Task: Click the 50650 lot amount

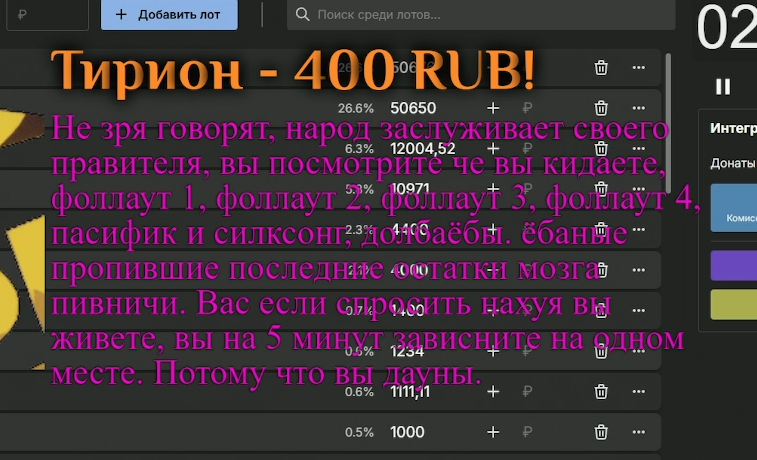Action: pos(413,108)
